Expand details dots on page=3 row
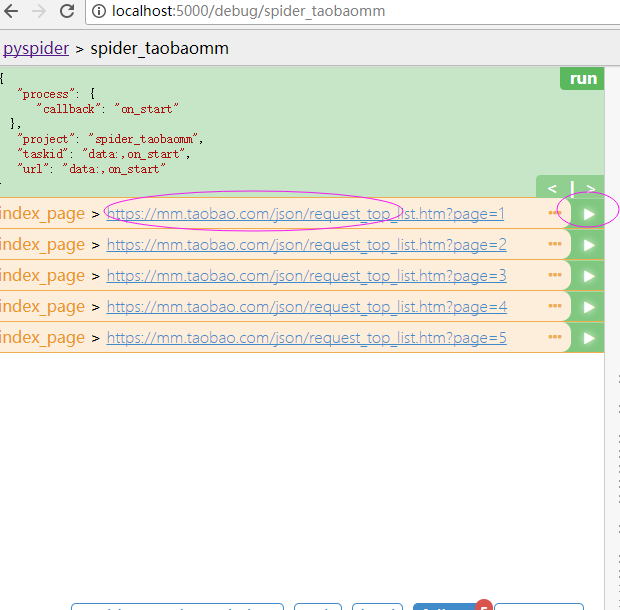Image resolution: width=620 pixels, height=610 pixels. (555, 275)
